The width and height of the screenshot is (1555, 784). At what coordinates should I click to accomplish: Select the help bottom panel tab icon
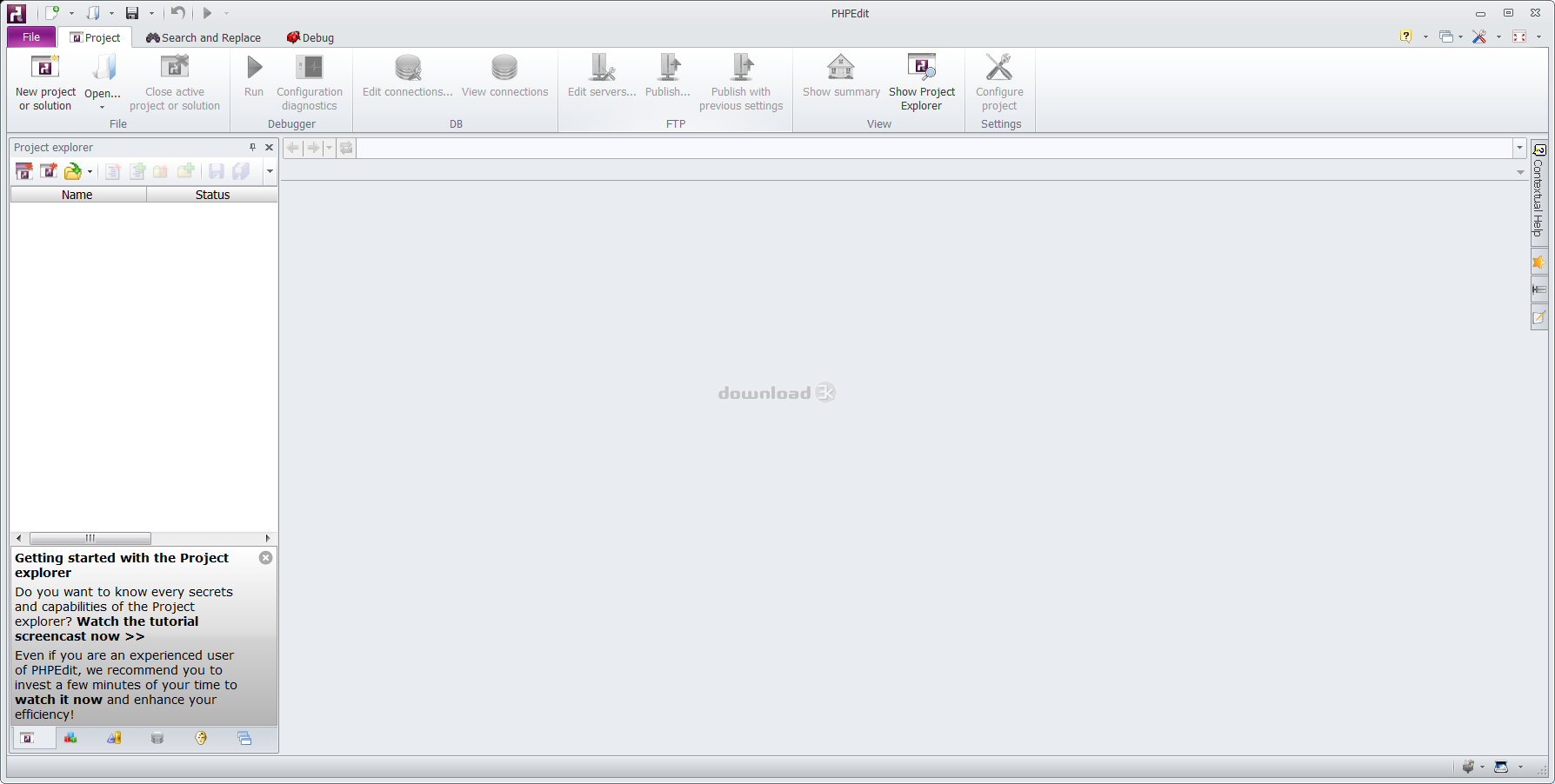201,738
